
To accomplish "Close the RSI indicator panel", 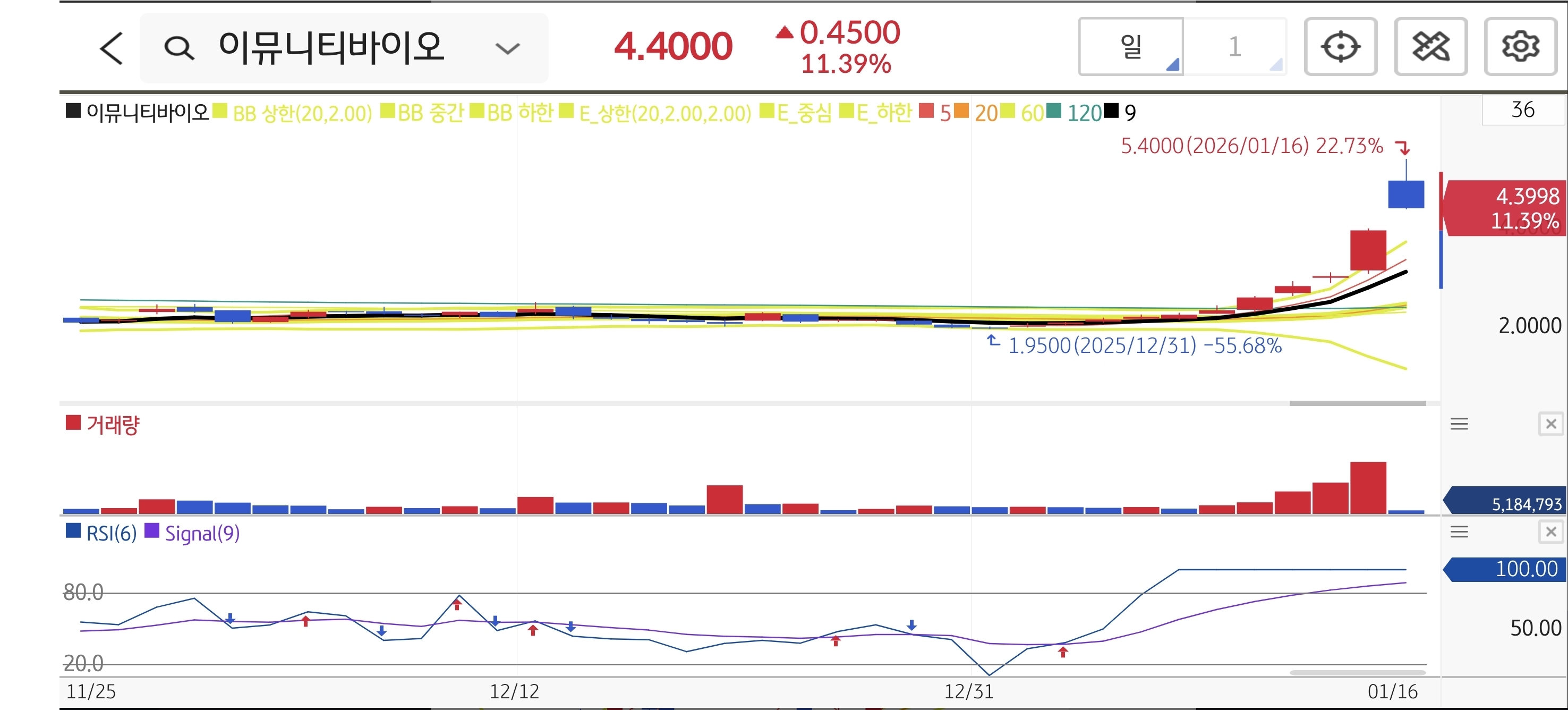I will click(1551, 532).
